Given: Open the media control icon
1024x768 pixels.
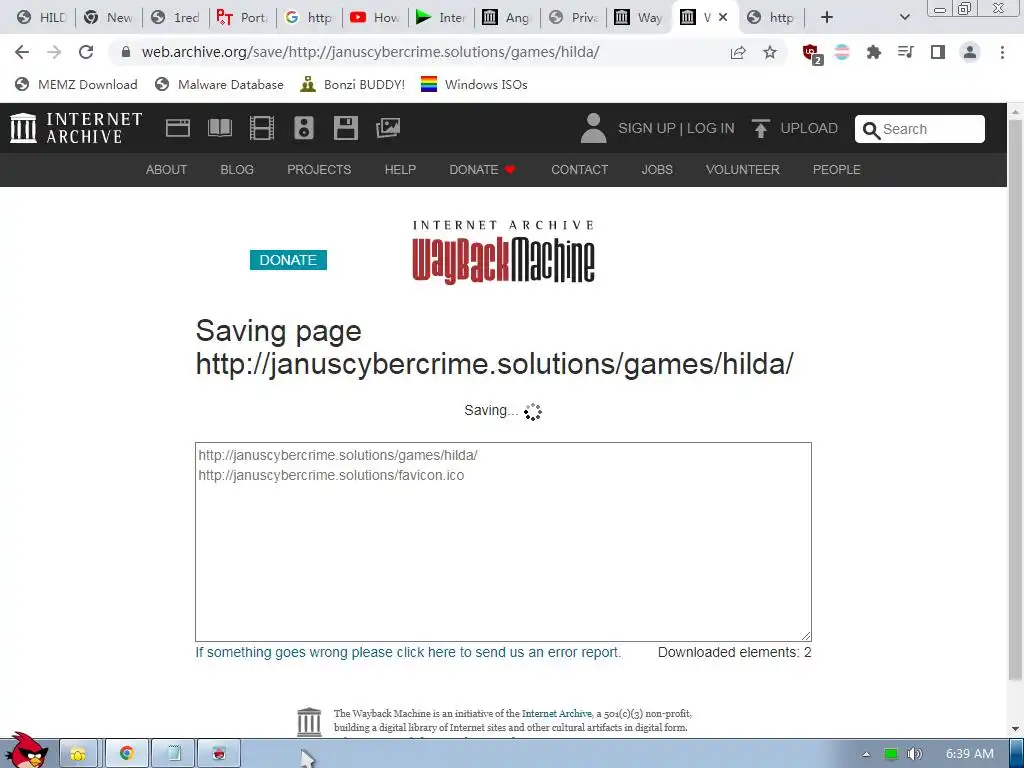Looking at the screenshot, I should pyautogui.click(x=906, y=52).
